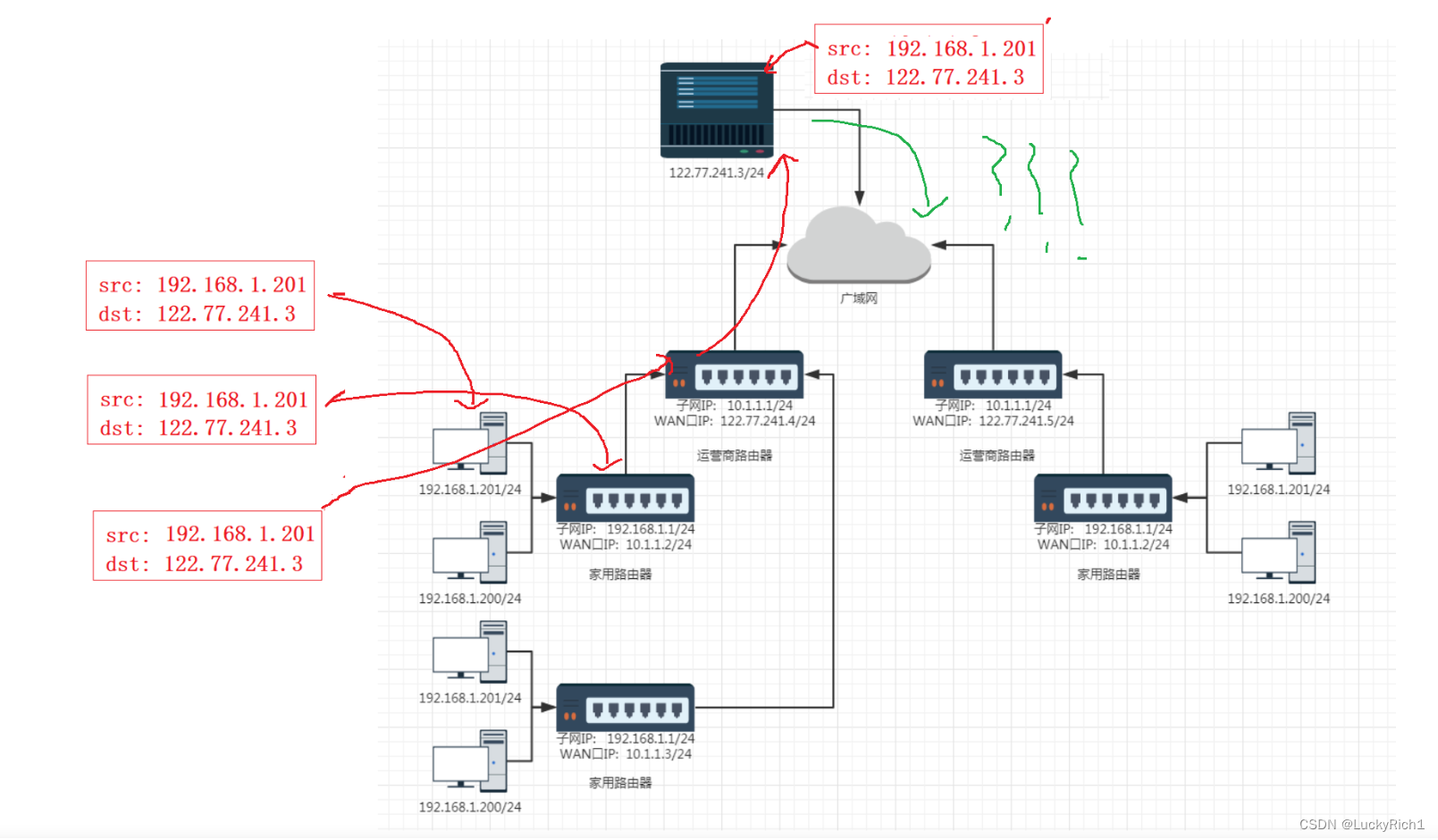Screen dimensions: 1438x840
Task: Click topmost left-side PC icon 192.168.1.201/24
Action: tap(470, 442)
